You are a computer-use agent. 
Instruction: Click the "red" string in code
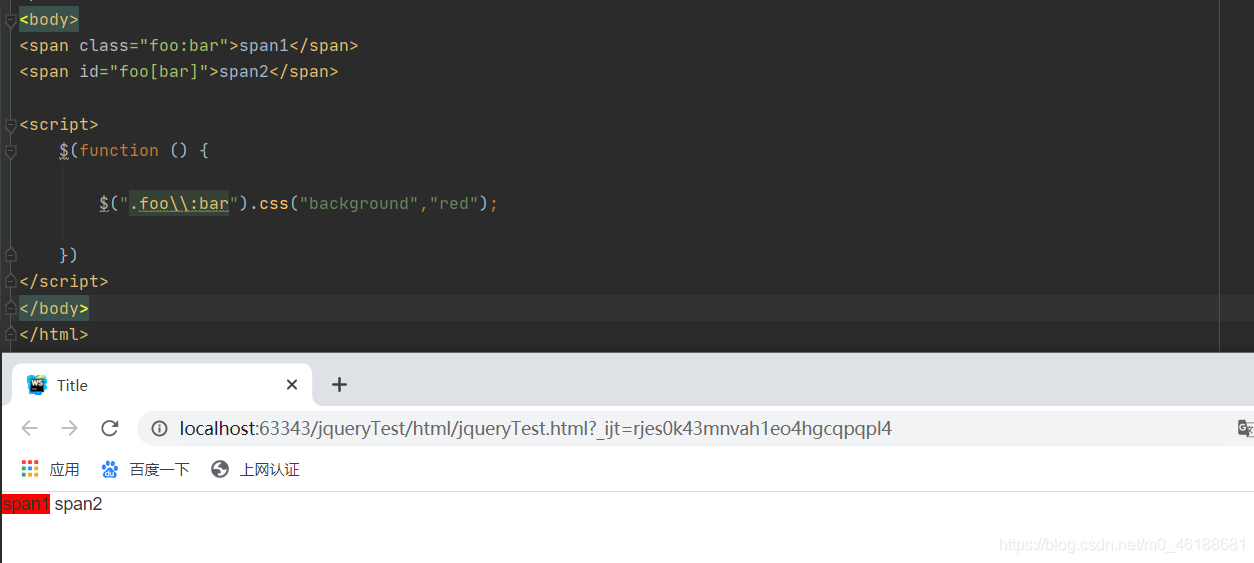coord(454,203)
